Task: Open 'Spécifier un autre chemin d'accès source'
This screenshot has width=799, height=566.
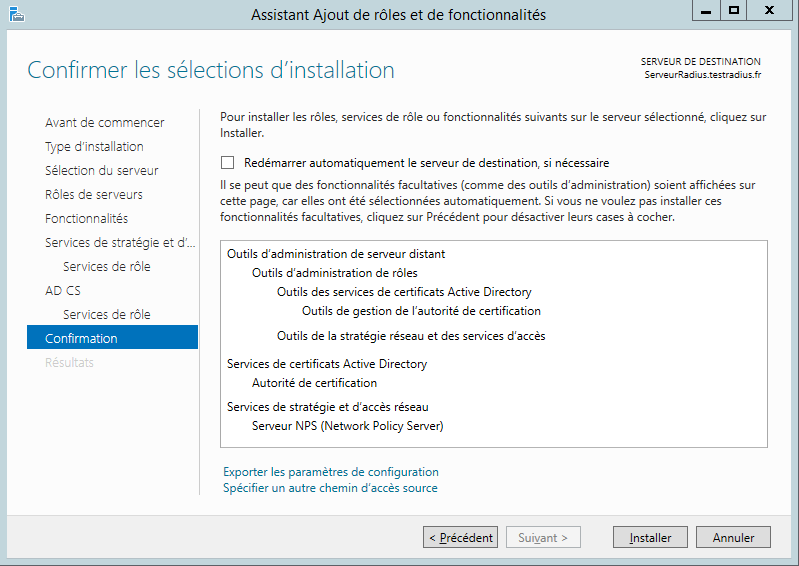Action: tap(330, 488)
